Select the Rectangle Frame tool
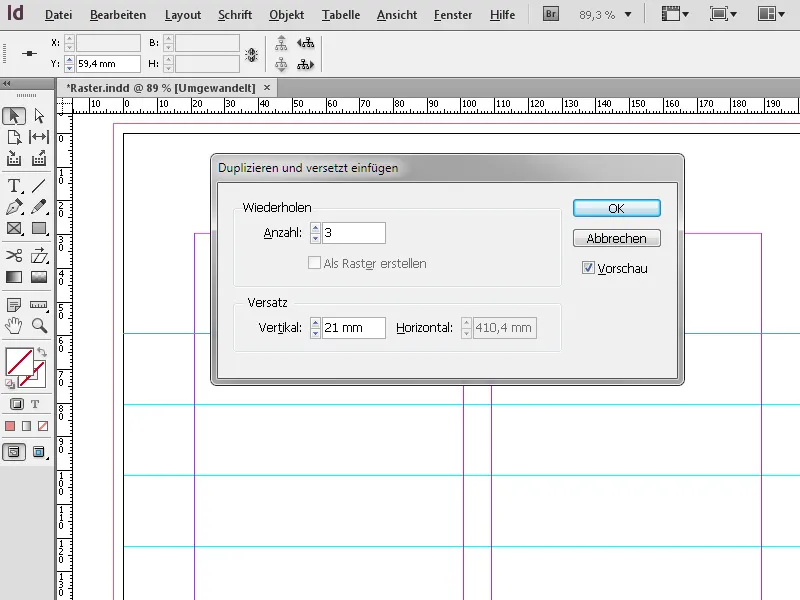 tap(14, 229)
